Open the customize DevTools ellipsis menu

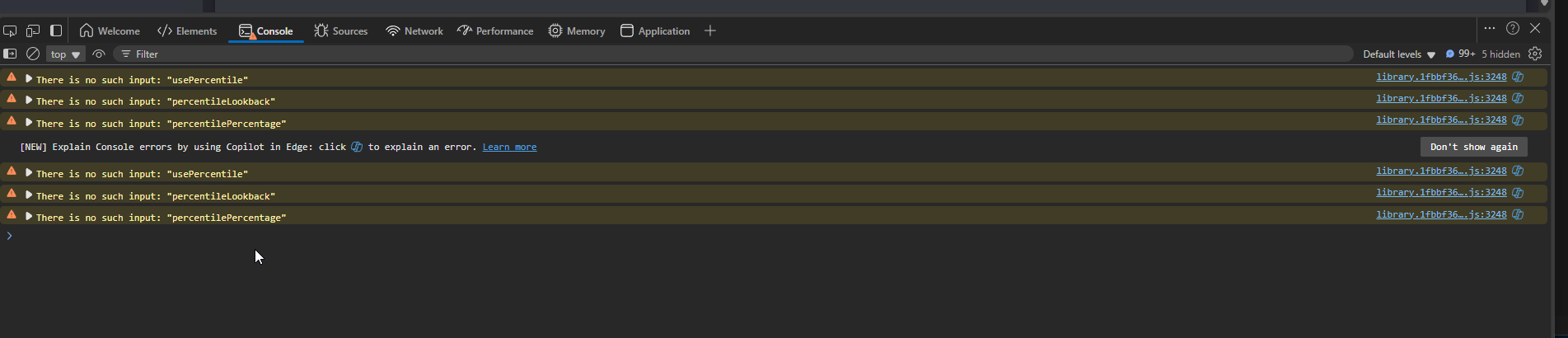[x=1490, y=28]
